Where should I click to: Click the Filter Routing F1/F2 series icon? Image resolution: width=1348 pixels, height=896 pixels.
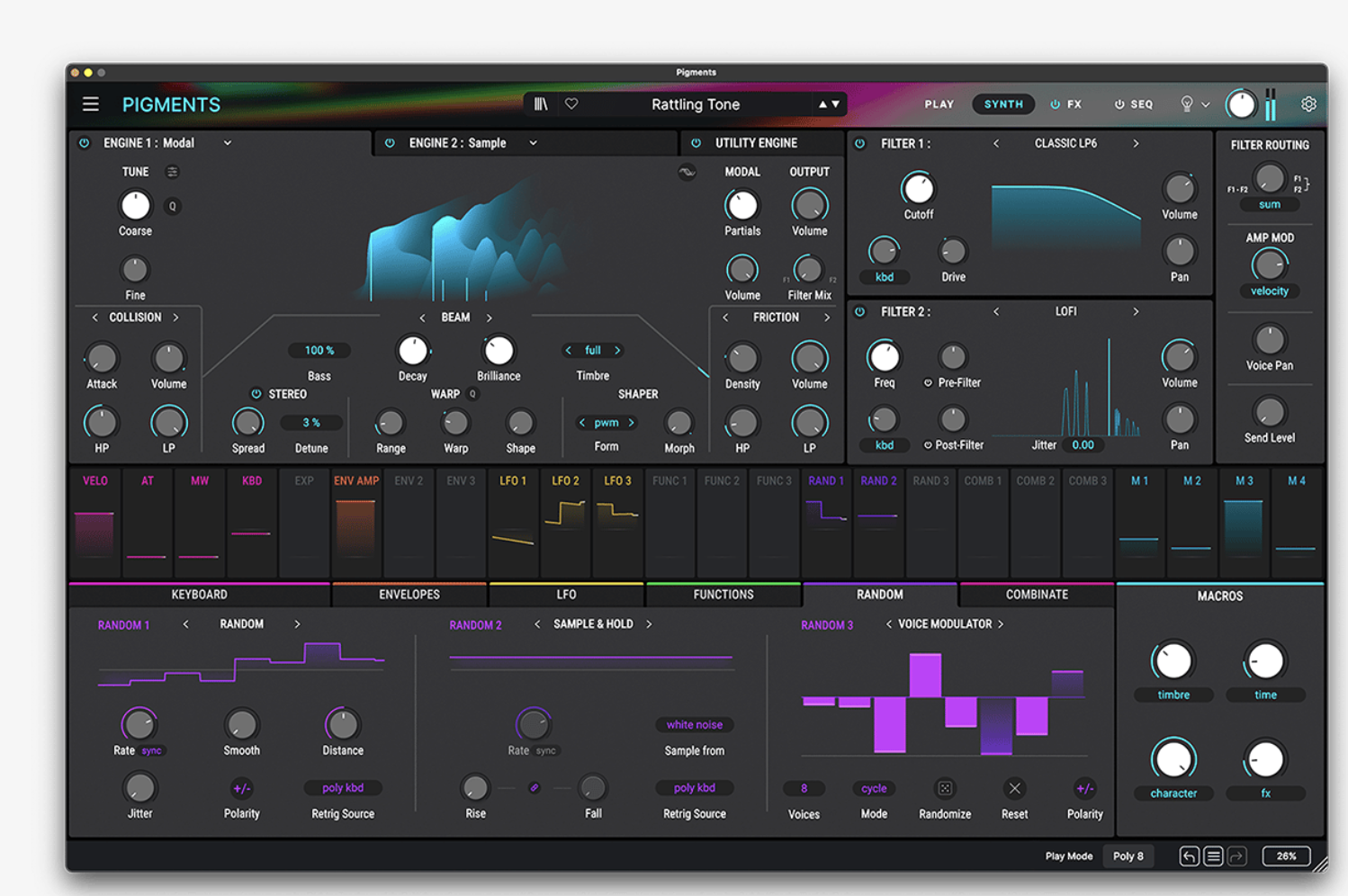point(1300,184)
